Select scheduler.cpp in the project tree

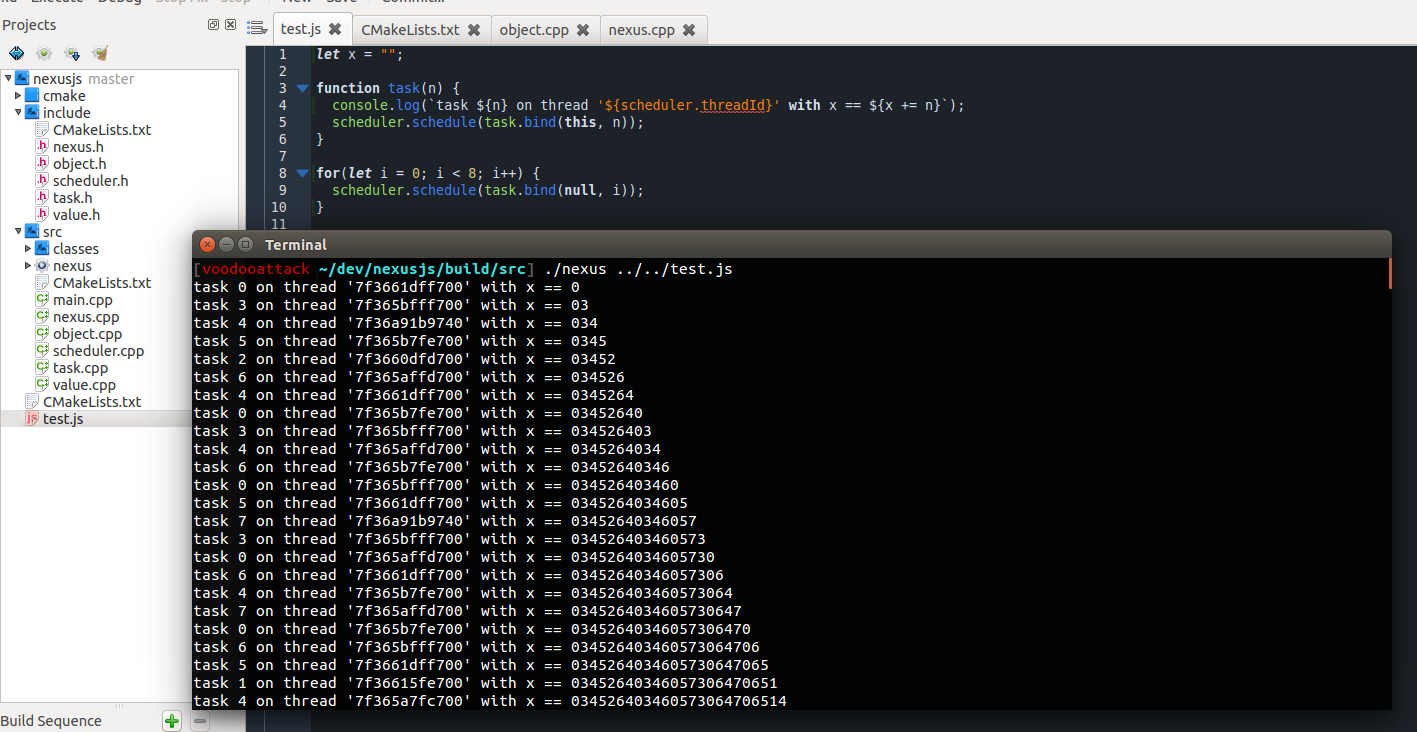(x=99, y=351)
